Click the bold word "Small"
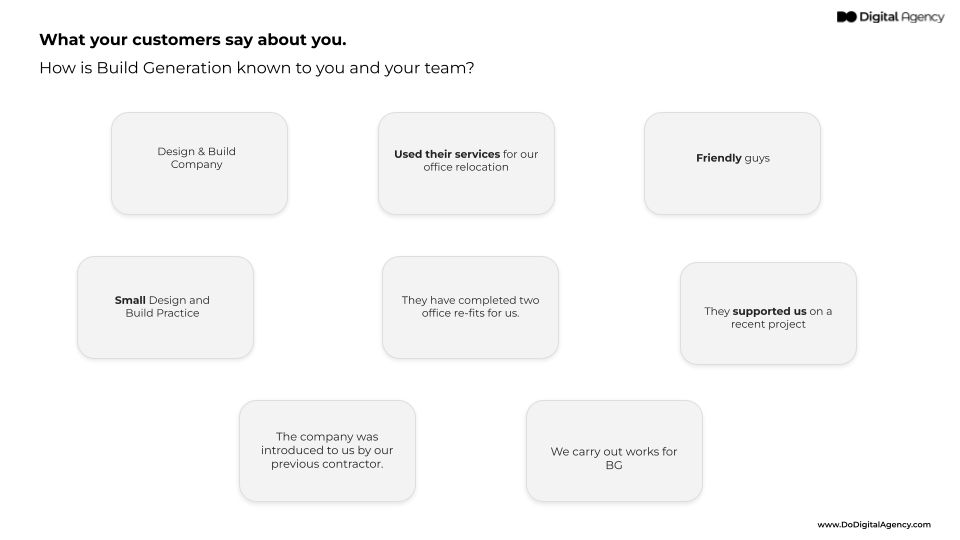The image size is (960, 540). tap(130, 300)
